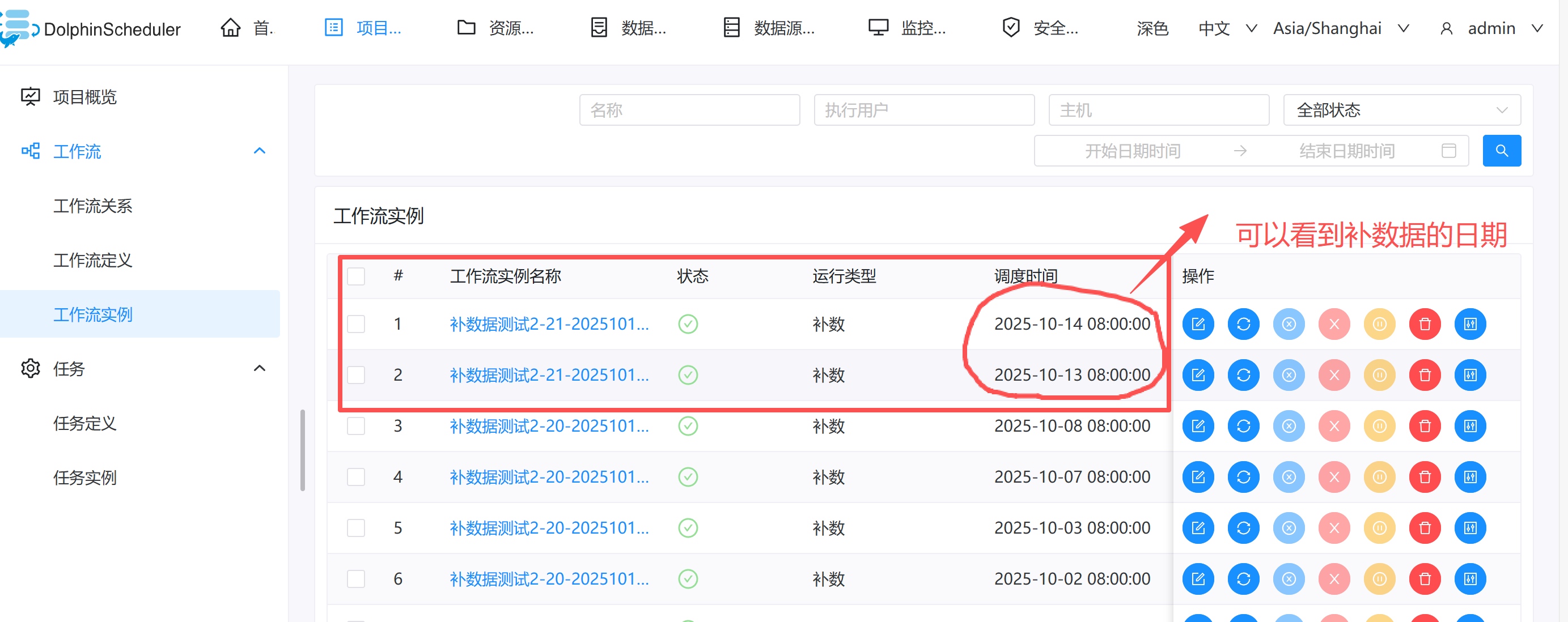Open first 补数据测试2-21 instance link

click(548, 324)
